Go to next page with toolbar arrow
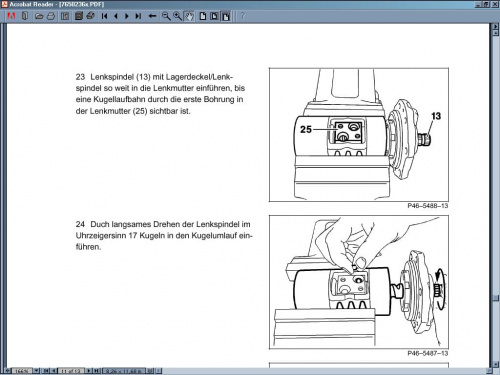 coord(127,16)
